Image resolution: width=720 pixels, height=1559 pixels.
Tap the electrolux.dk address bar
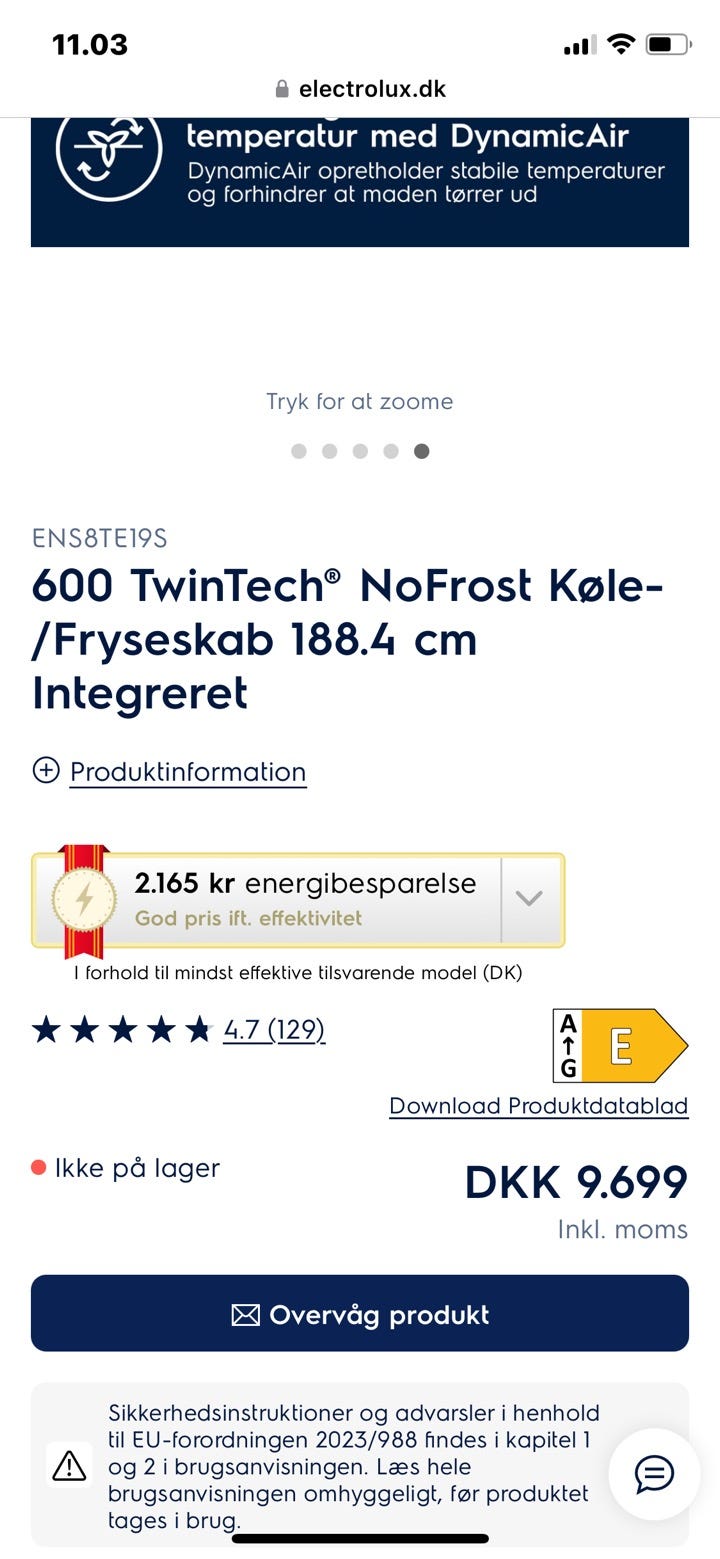(x=360, y=89)
